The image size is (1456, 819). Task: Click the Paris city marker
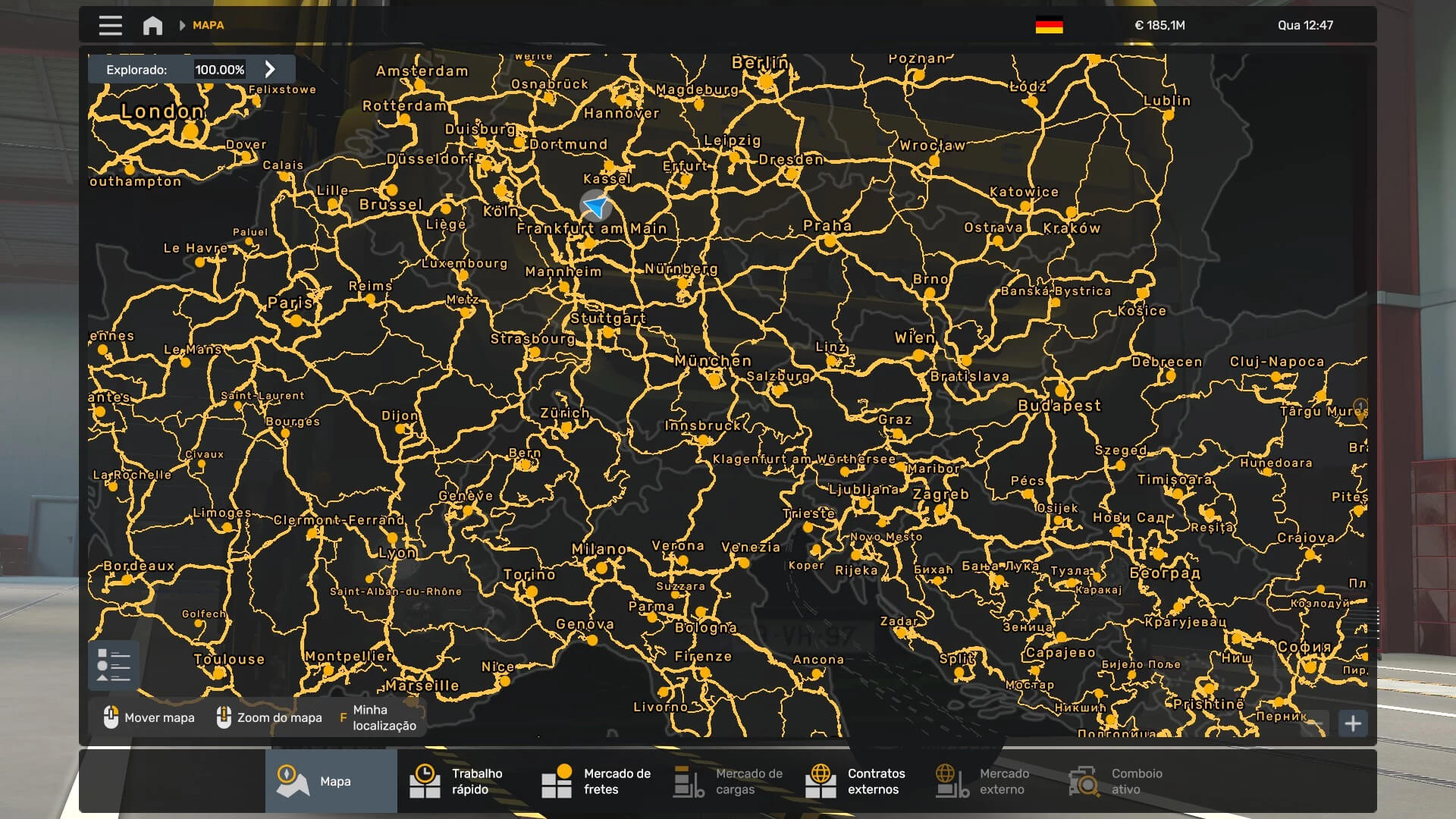[296, 320]
